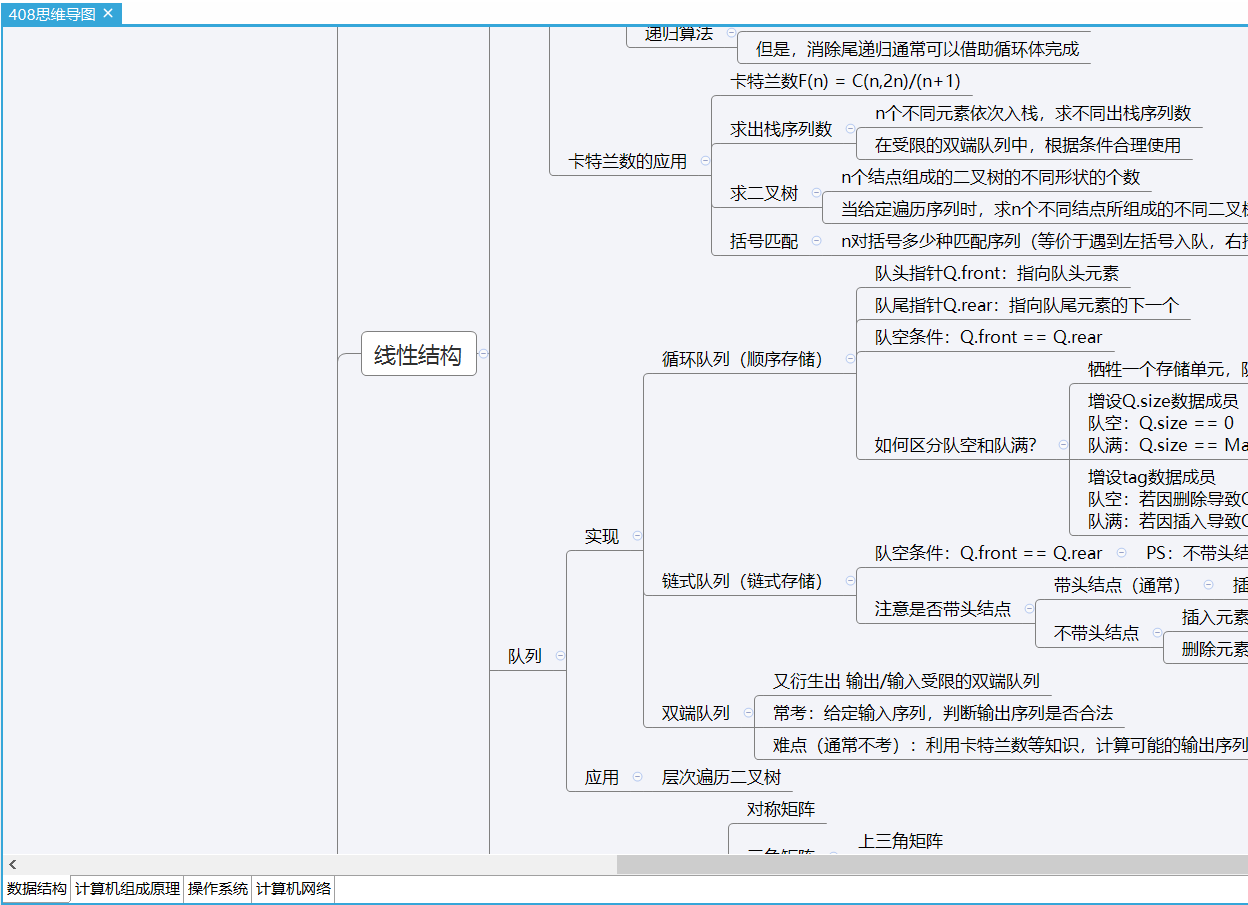This screenshot has height=905, width=1248.
Task: Select the 括号匹配 node
Action: click(764, 240)
